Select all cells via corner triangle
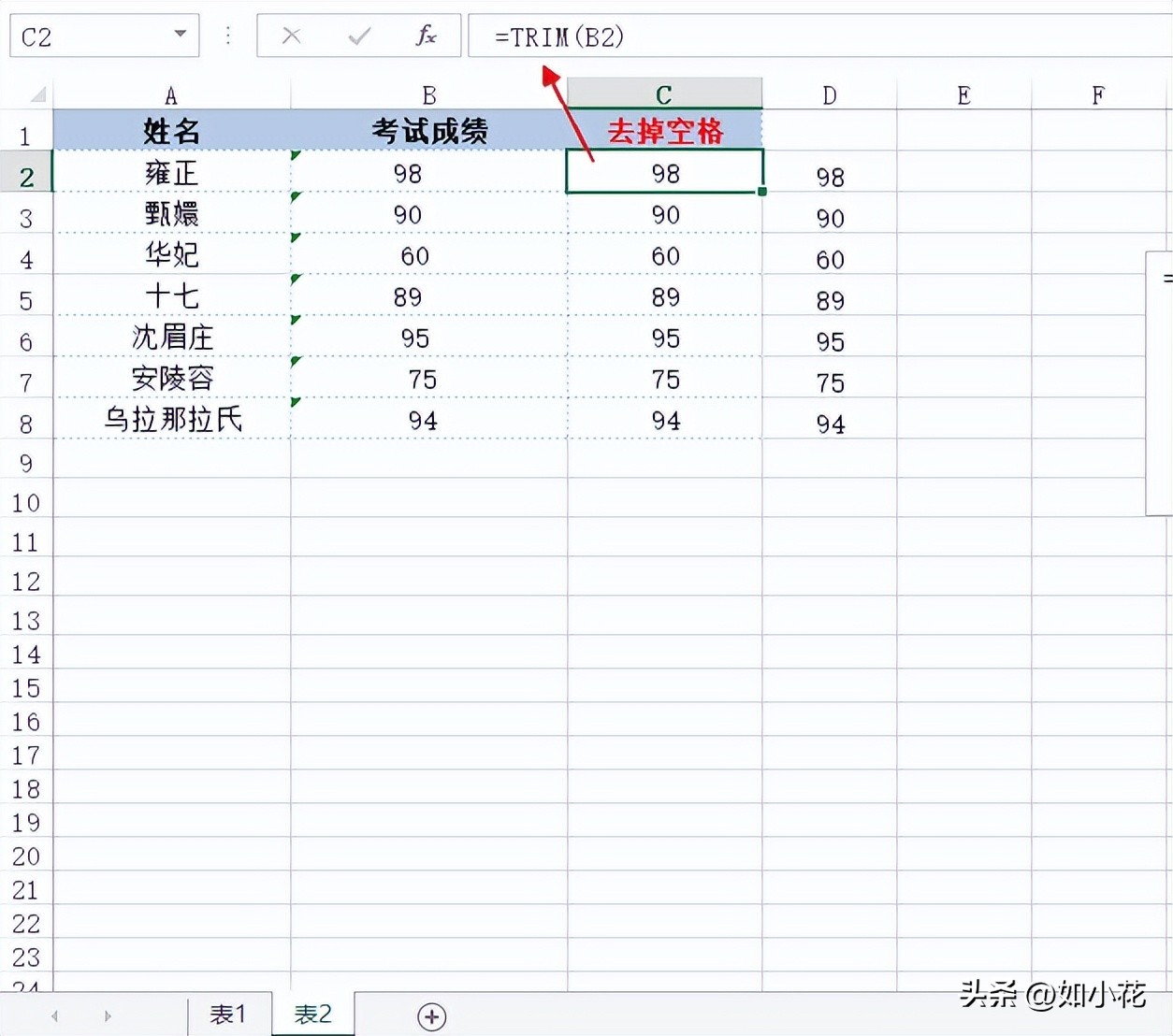The width and height of the screenshot is (1173, 1036). [x=38, y=94]
